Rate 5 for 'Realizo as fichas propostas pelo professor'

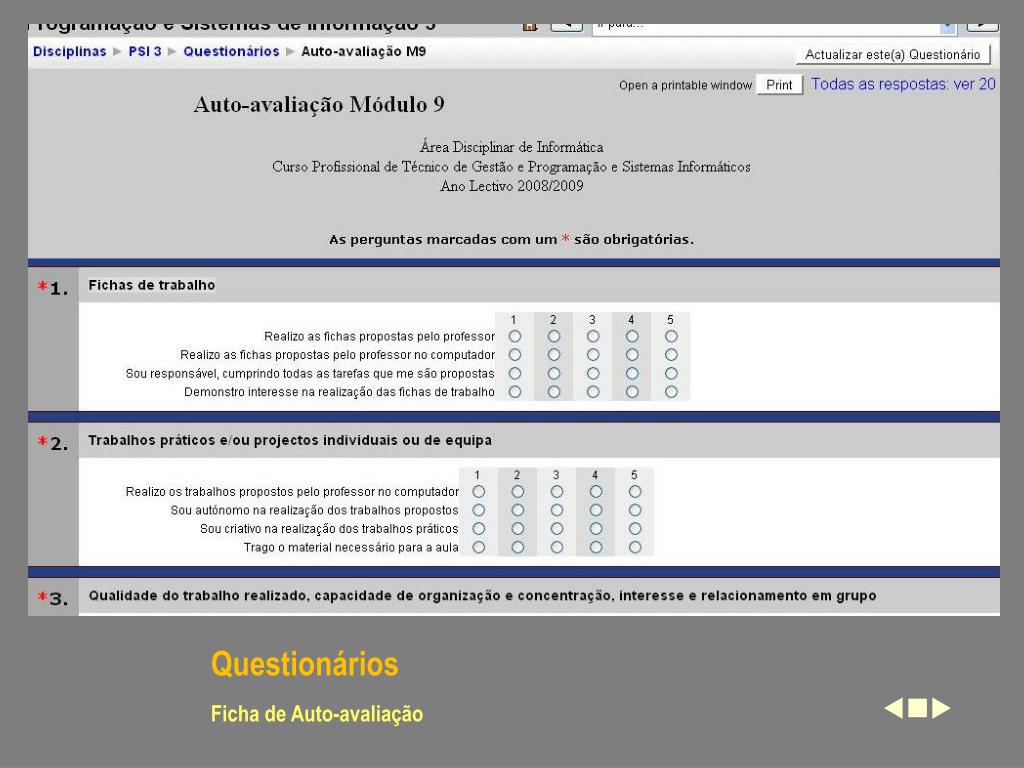pos(671,336)
